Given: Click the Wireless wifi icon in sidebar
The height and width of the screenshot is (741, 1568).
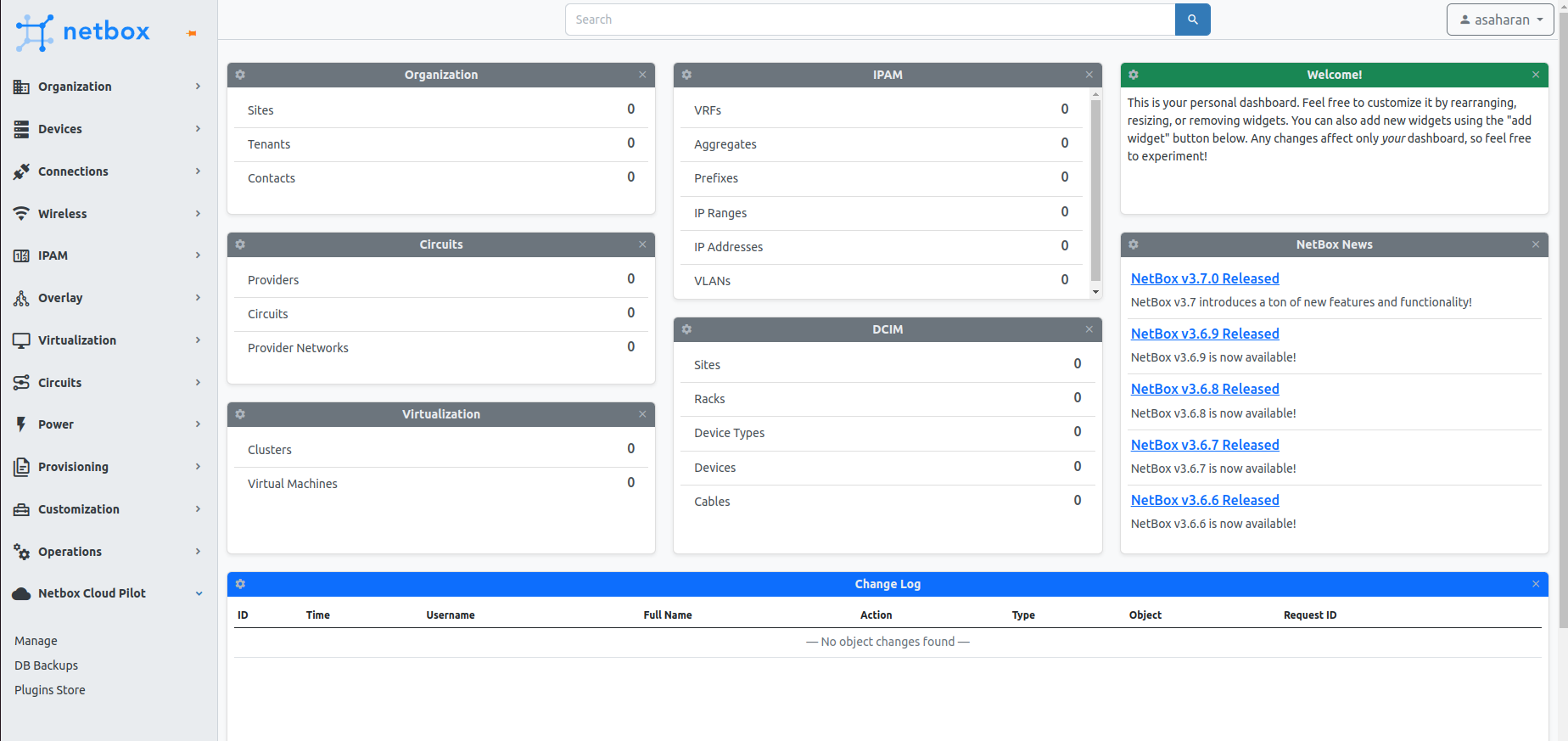Looking at the screenshot, I should 21,214.
